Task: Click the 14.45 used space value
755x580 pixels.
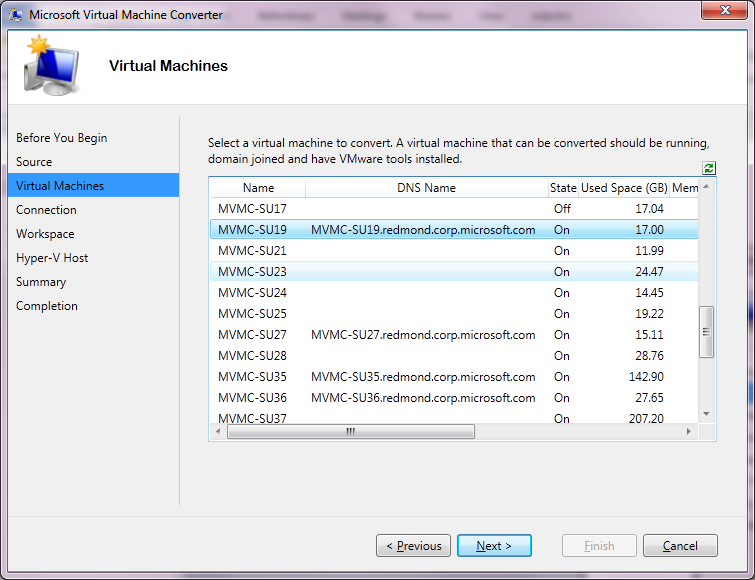Action: pos(649,293)
